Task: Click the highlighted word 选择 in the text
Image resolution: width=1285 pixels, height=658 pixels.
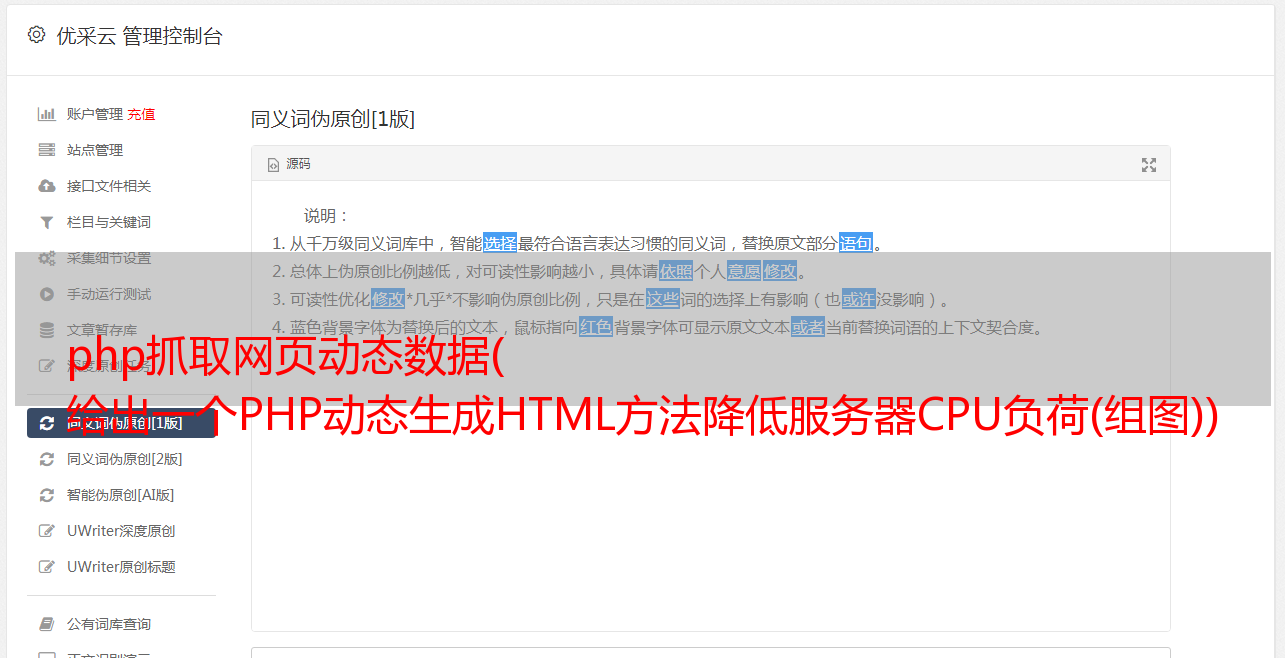Action: click(x=500, y=243)
